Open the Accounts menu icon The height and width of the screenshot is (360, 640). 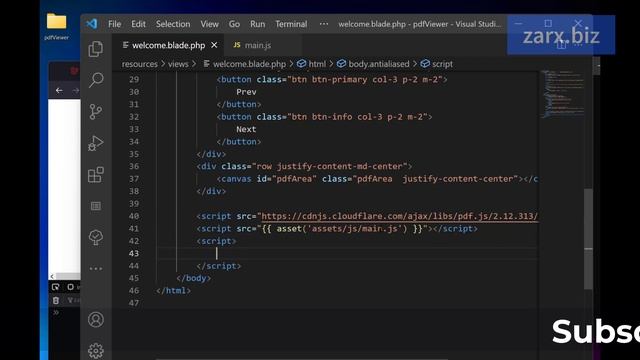(96, 320)
